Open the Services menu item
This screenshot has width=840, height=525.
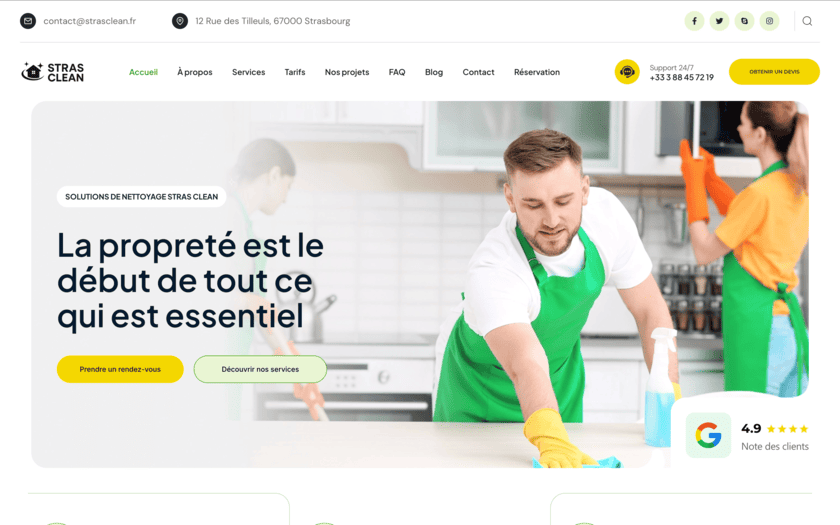pos(249,72)
